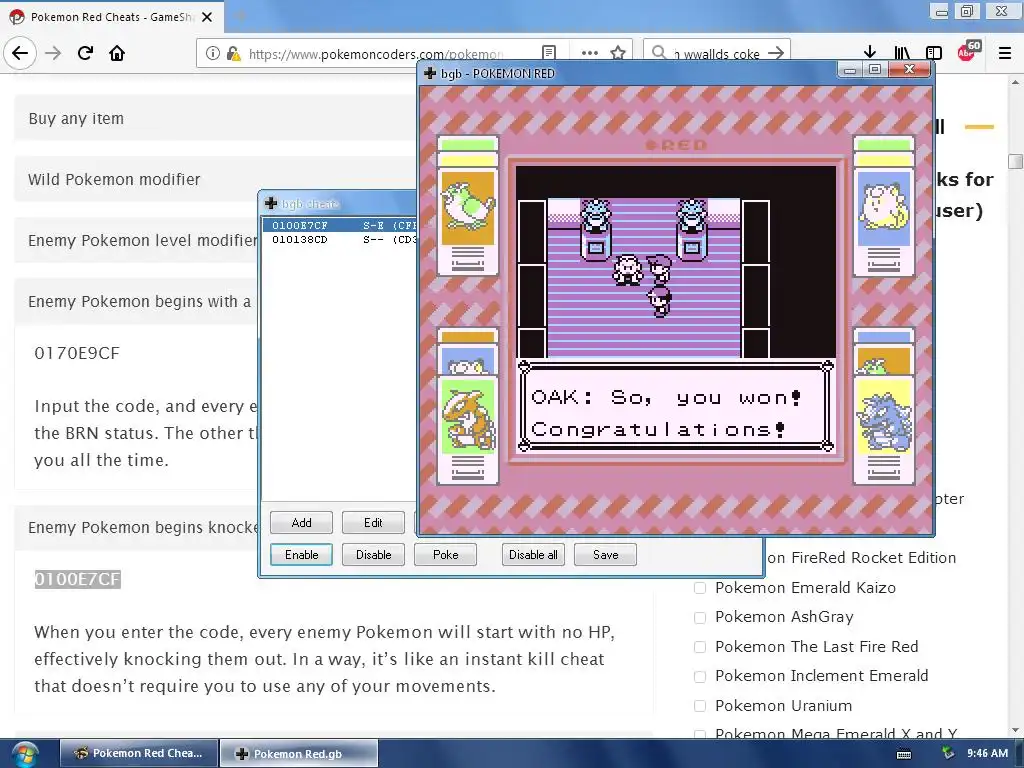This screenshot has height=768, width=1024.
Task: Click scrollbar up arrow of the page
Action: pos(1015,83)
